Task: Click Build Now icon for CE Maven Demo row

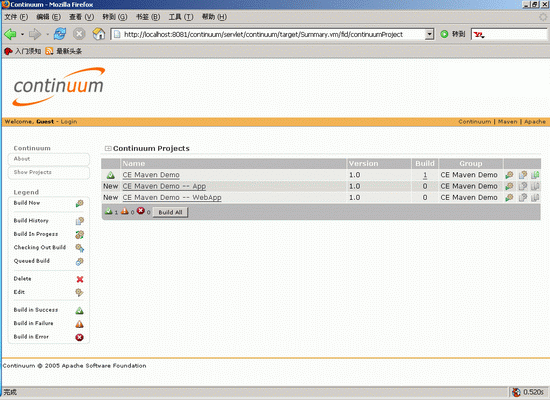Action: [509, 175]
